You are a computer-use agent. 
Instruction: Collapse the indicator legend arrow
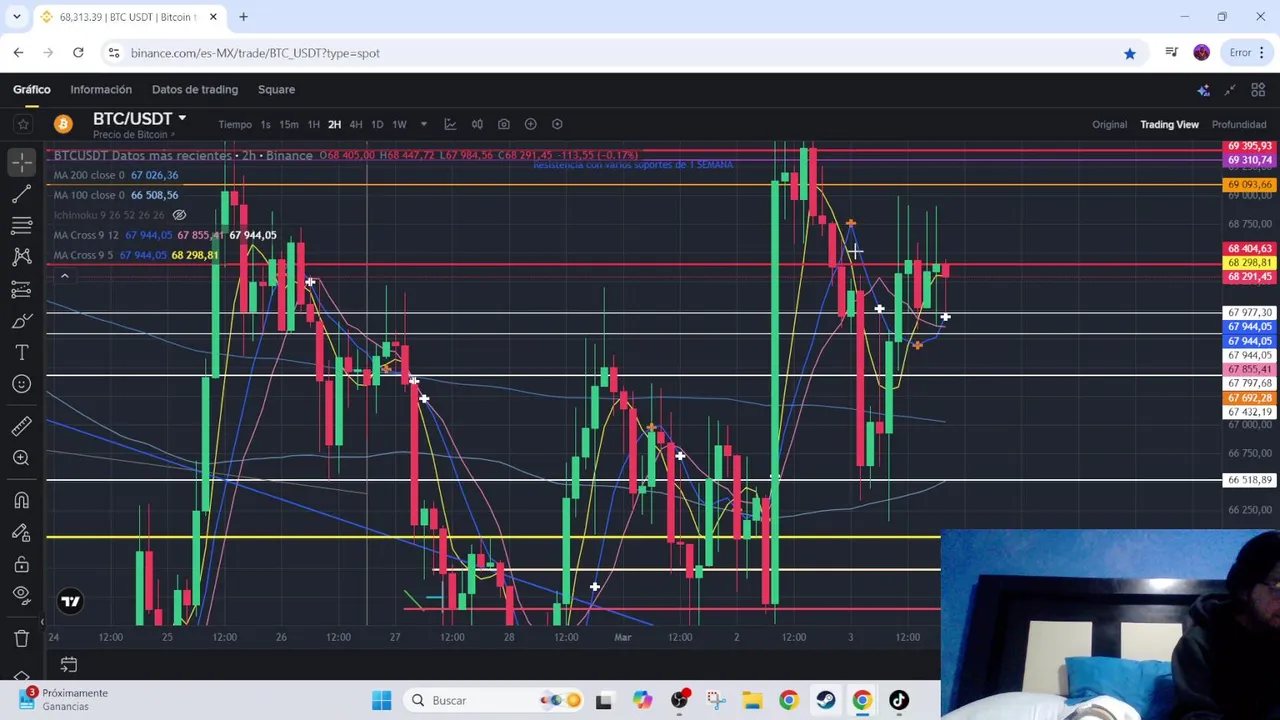64,276
